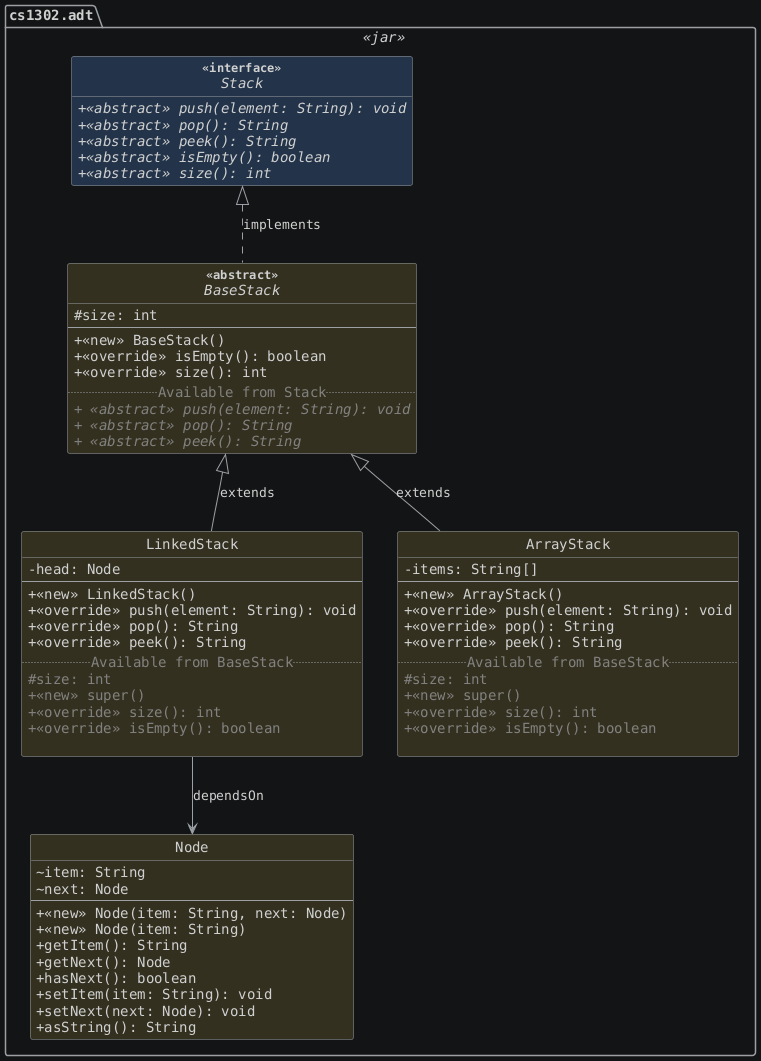
Task: Click LinkedStack's override pop(): String
Action: coord(133,627)
